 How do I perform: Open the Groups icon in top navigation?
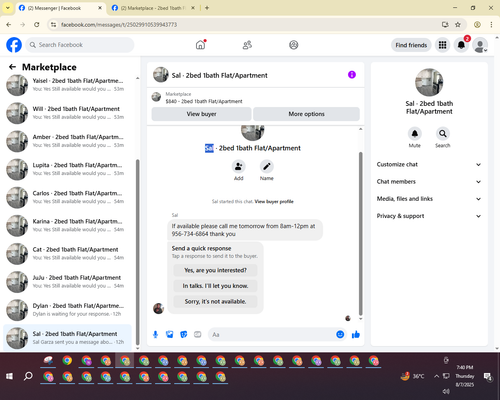(294, 45)
